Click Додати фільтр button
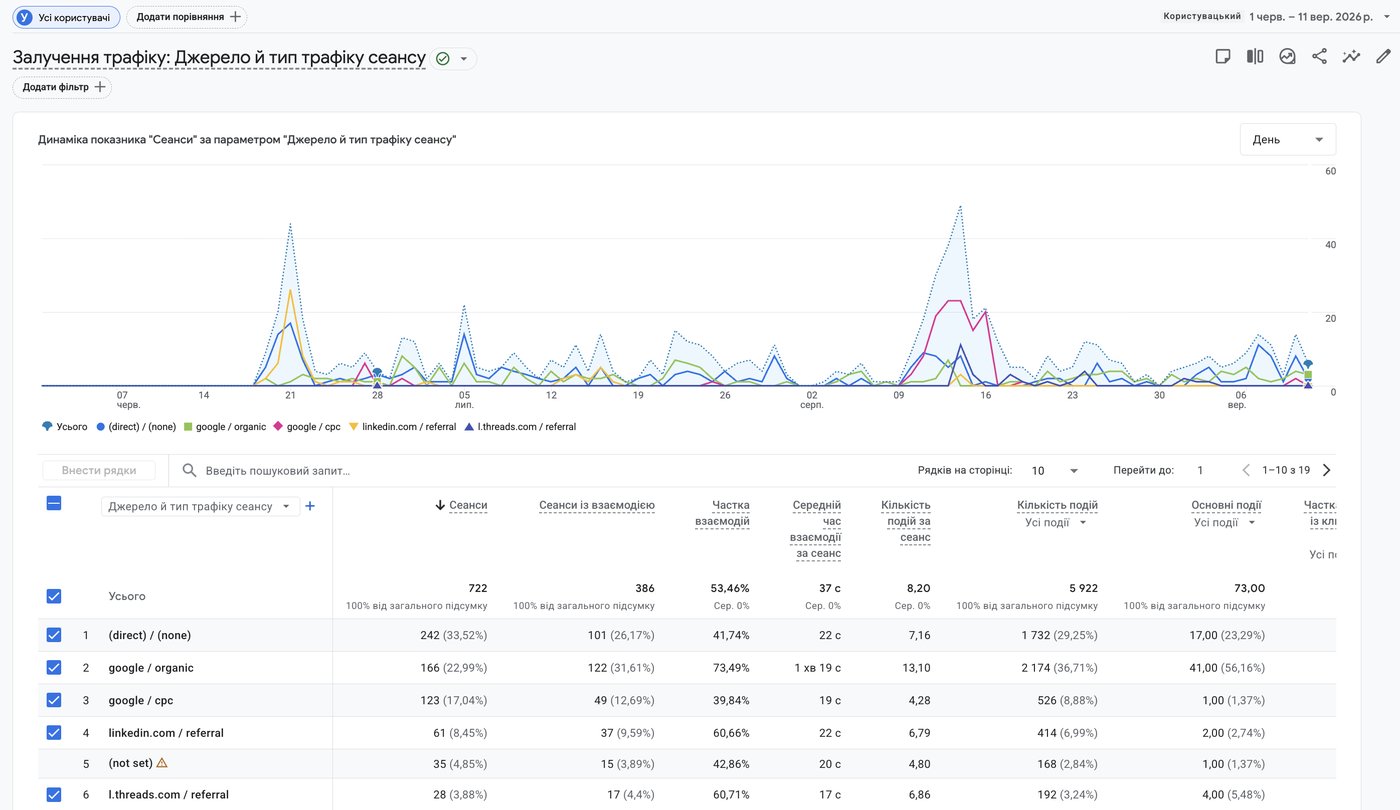The image size is (1400, 810). click(62, 87)
